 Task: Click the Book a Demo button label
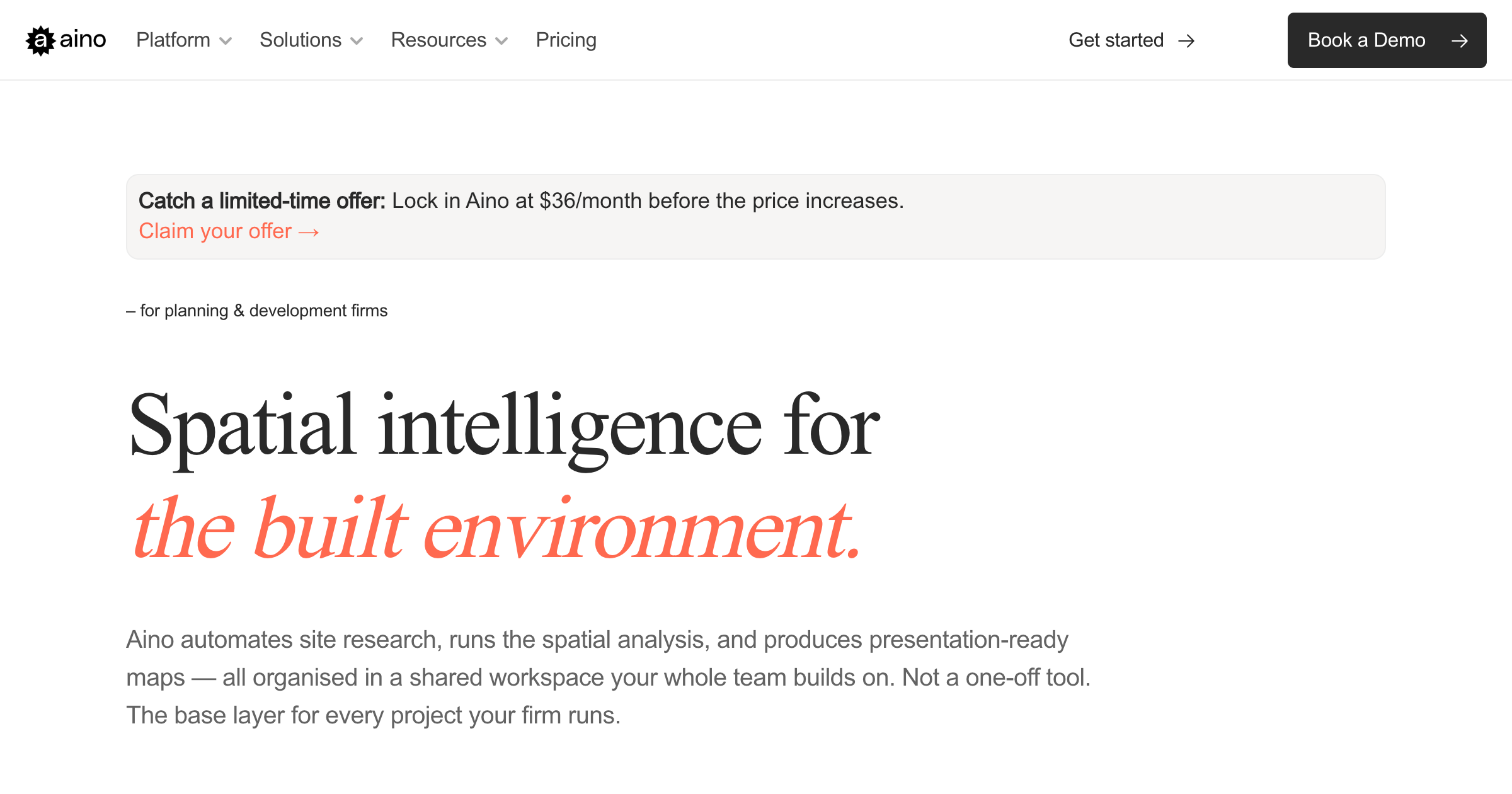1366,40
